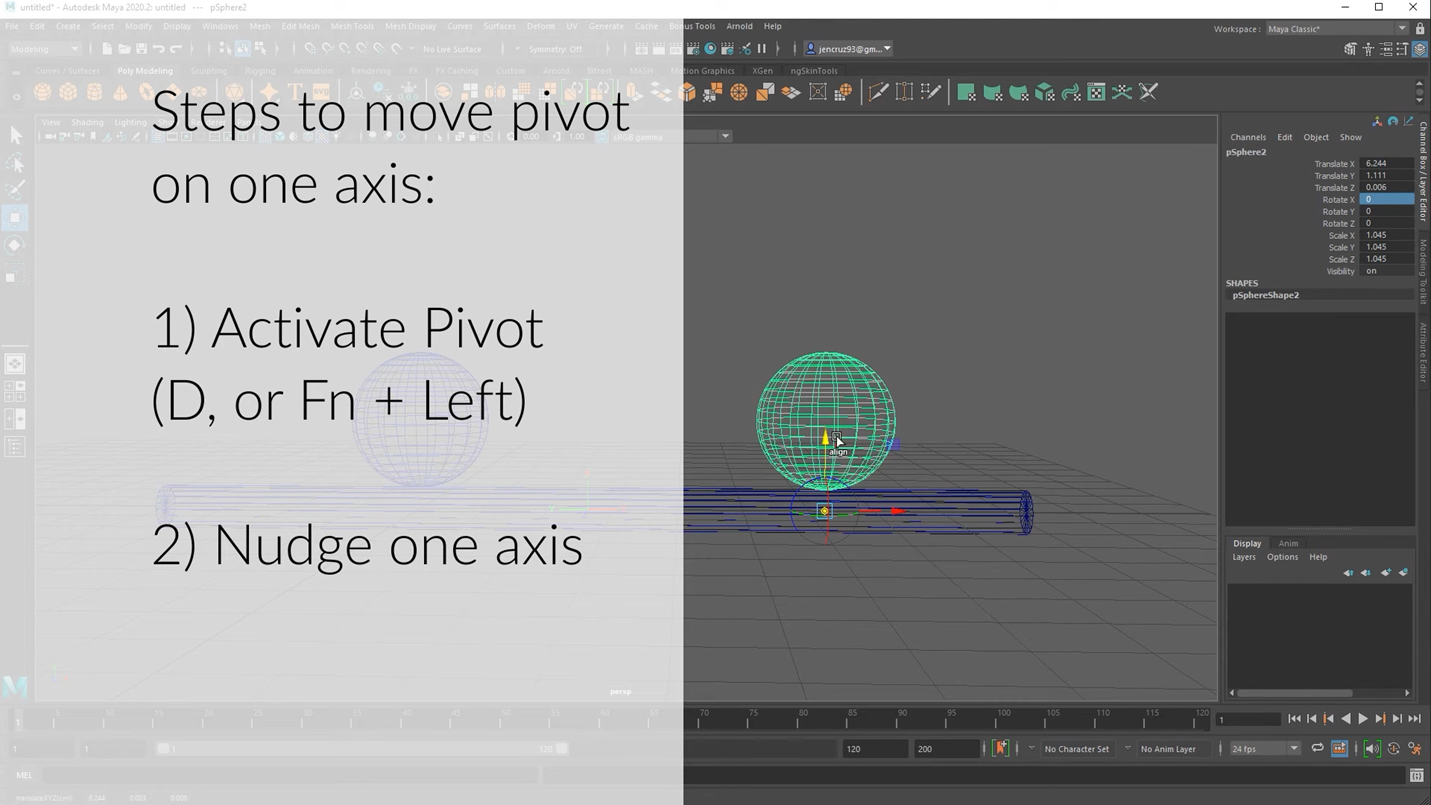Toggle workspace lock padlock icon

pyautogui.click(x=1420, y=29)
